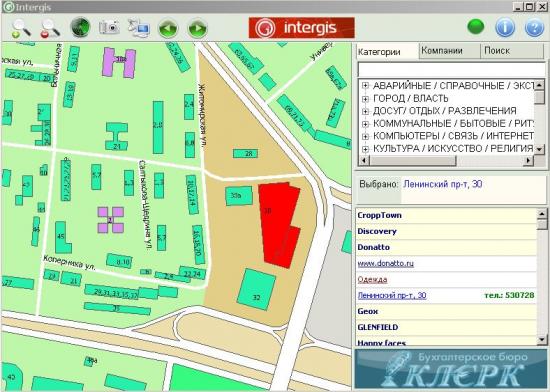Click category tree scroll left arrow

364,161
